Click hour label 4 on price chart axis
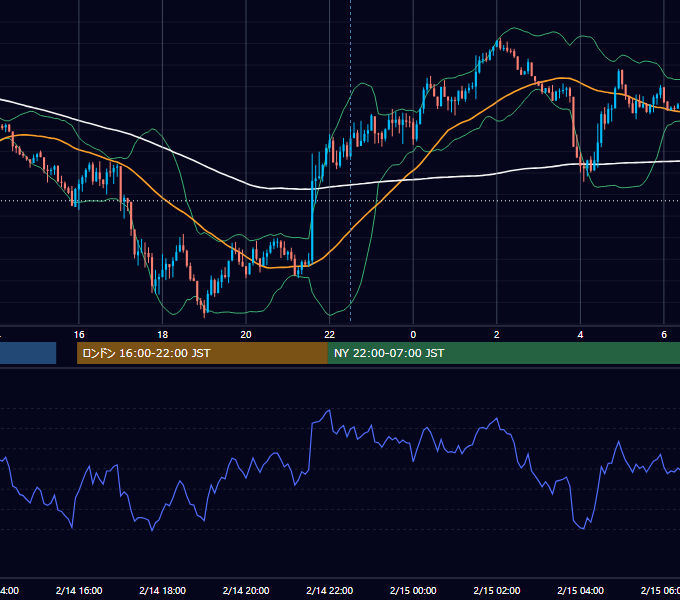This screenshot has width=680, height=600. point(580,335)
